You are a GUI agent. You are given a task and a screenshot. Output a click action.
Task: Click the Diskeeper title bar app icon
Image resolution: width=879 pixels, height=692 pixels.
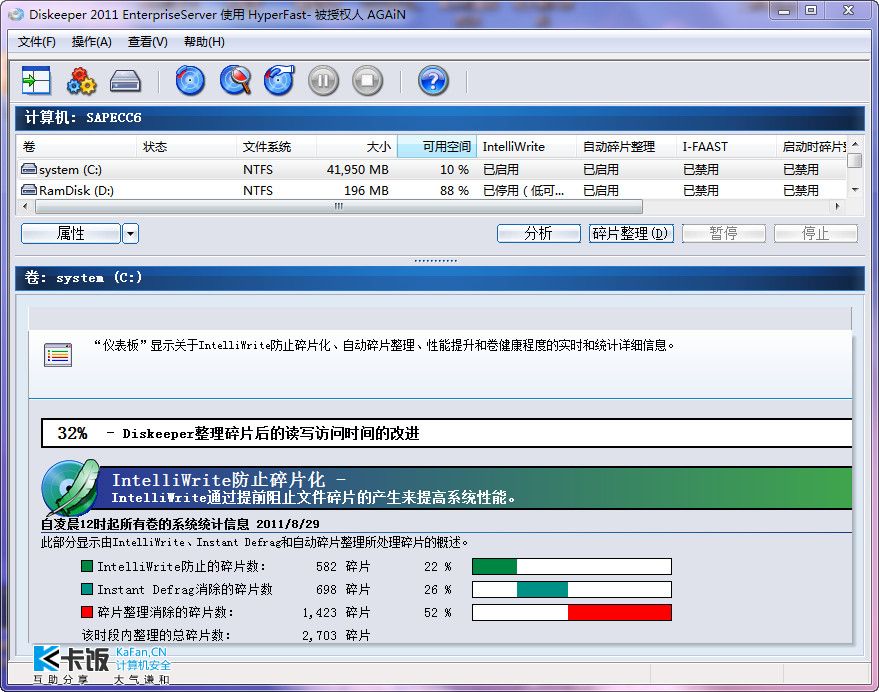pyautogui.click(x=17, y=15)
